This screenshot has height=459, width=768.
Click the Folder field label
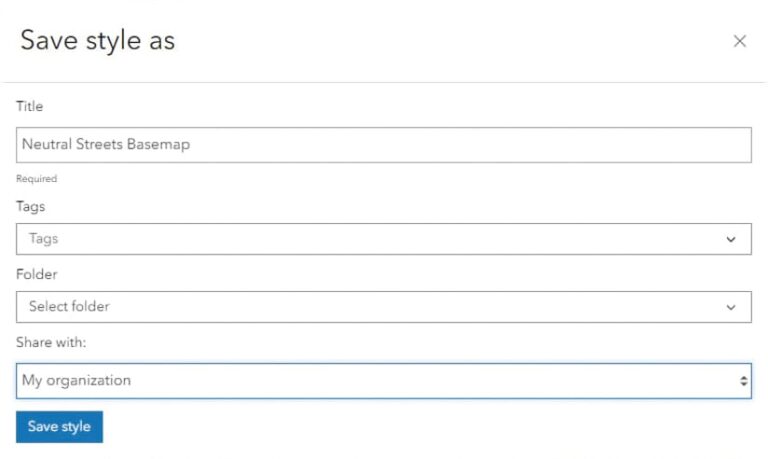click(x=37, y=274)
